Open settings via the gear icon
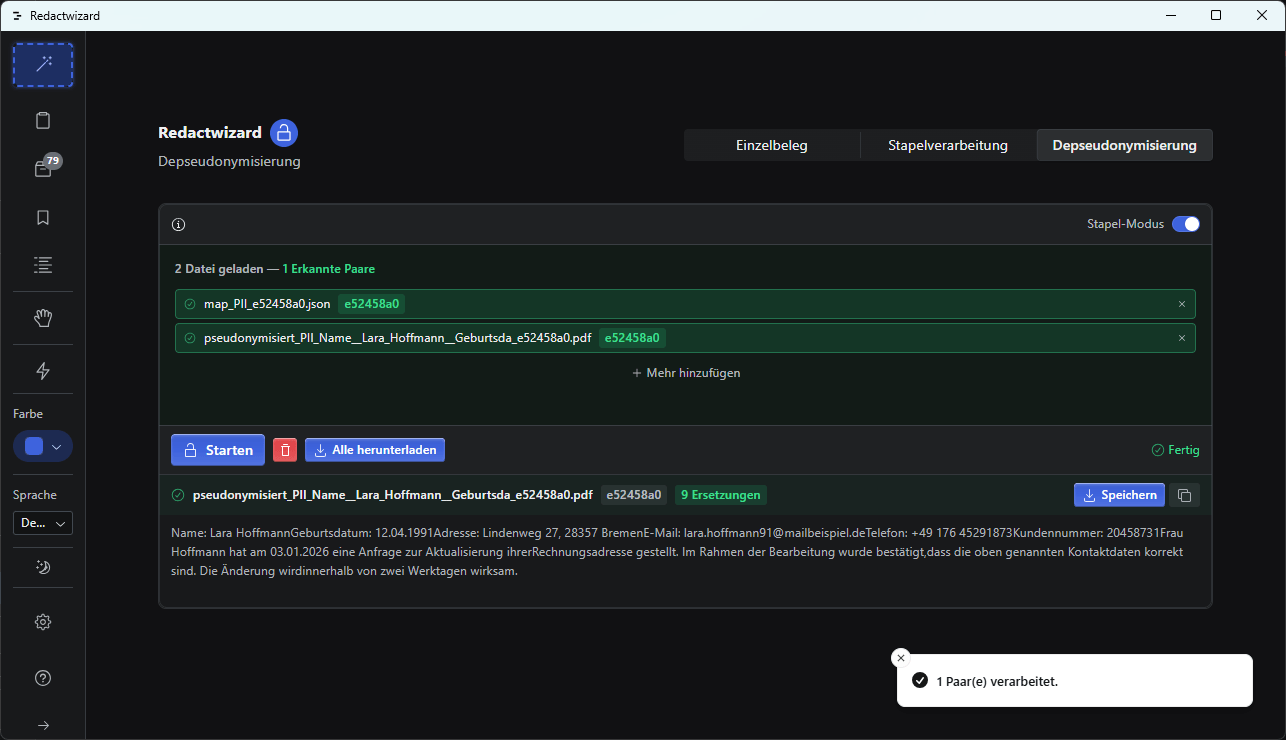The width and height of the screenshot is (1286, 740). pos(43,622)
